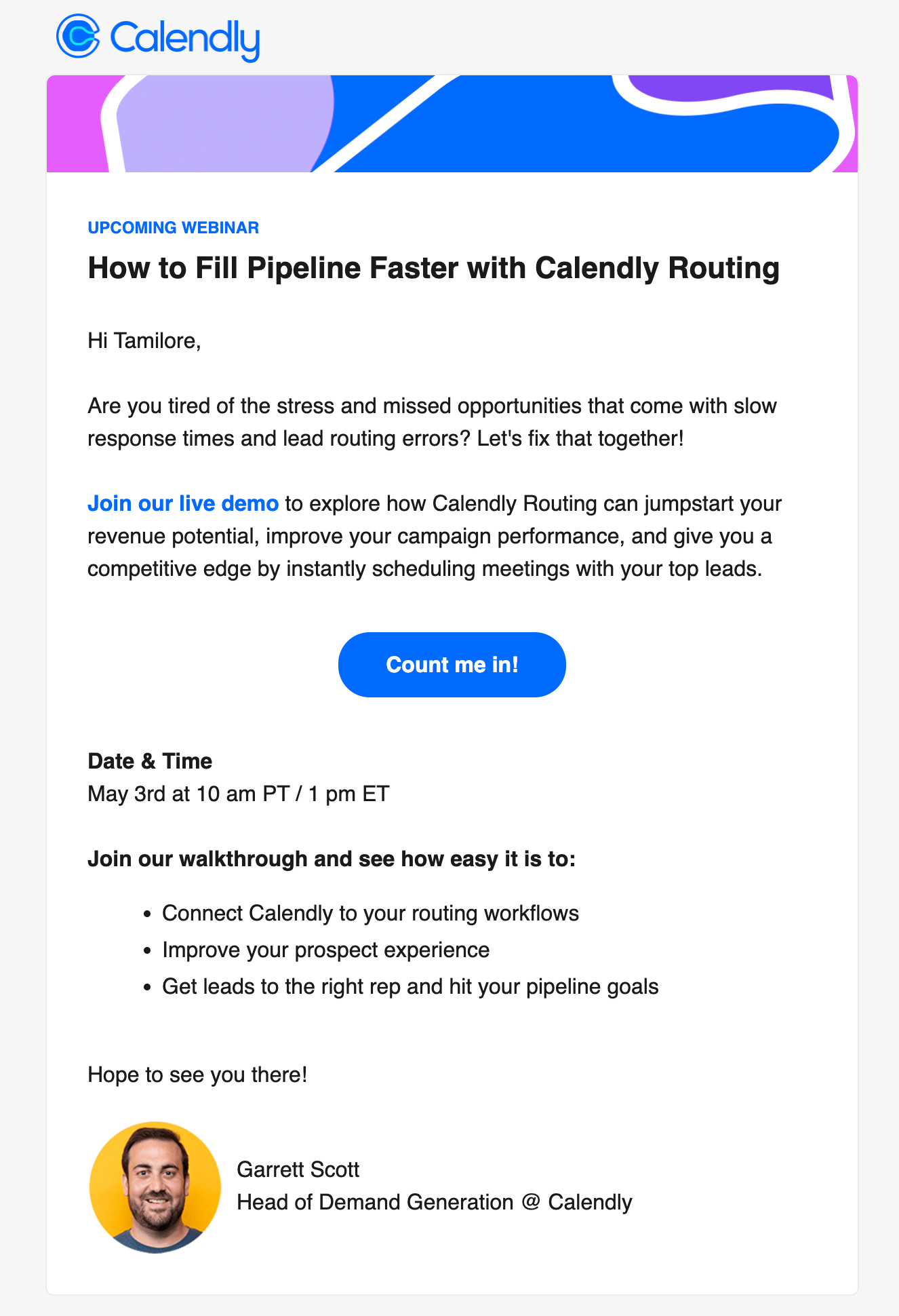This screenshot has height=1316, width=899.
Task: Click the 'Date & Time' heading
Action: pyautogui.click(x=150, y=761)
